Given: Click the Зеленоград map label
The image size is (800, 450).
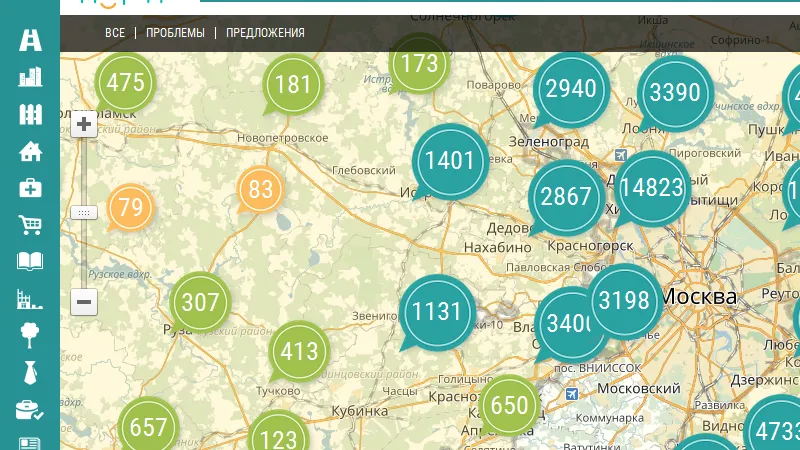Looking at the screenshot, I should pyautogui.click(x=548, y=142).
